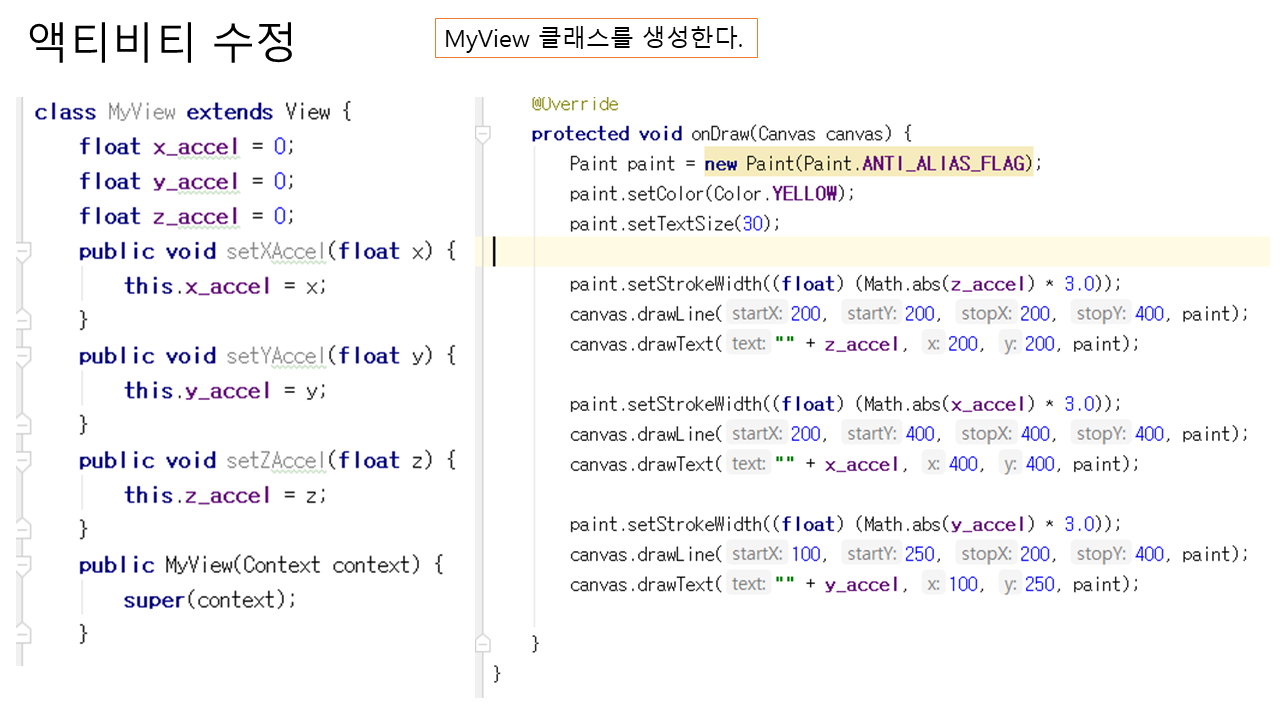
Task: Click the startX: hint in the first drawLine call
Action: (x=755, y=314)
